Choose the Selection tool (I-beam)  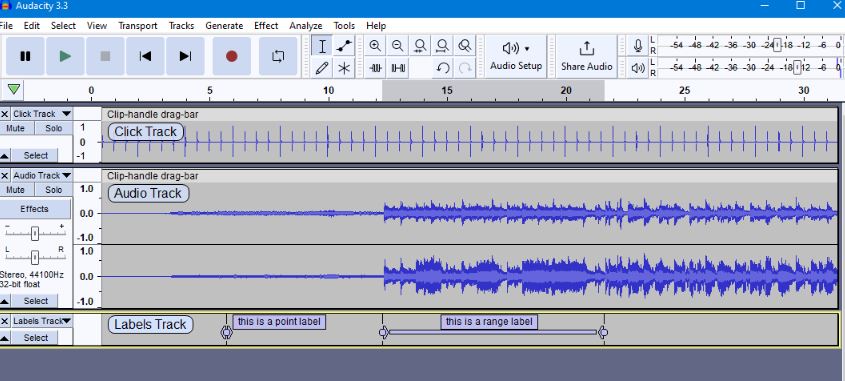pyautogui.click(x=322, y=46)
